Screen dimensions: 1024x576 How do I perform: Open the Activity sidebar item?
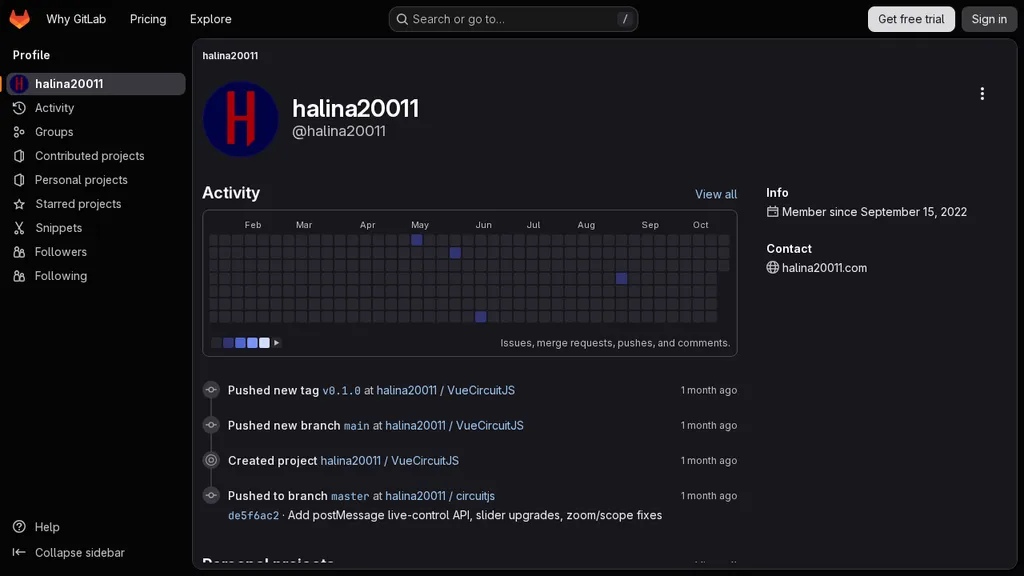click(x=96, y=108)
